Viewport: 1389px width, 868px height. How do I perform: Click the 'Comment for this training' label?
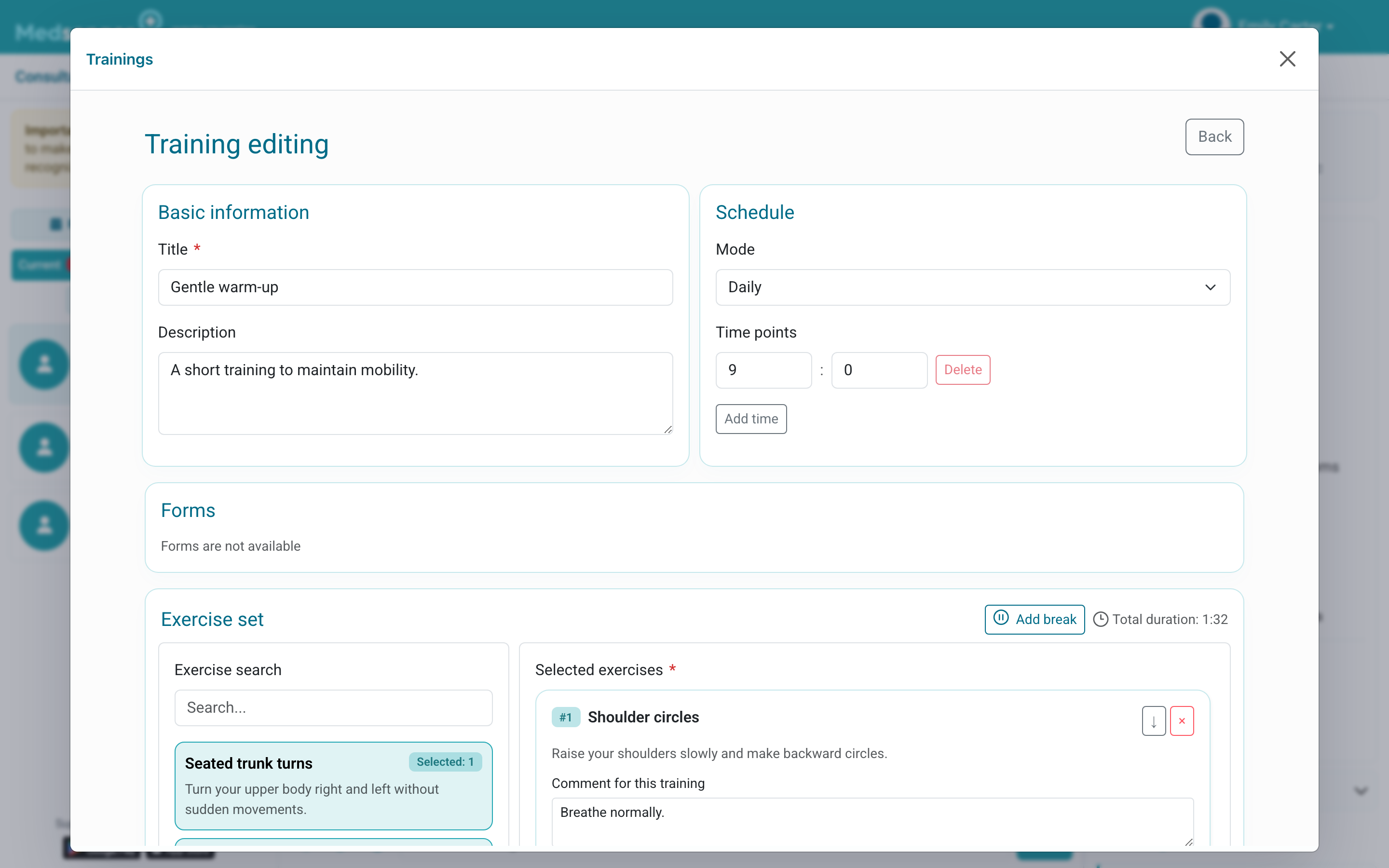[628, 784]
